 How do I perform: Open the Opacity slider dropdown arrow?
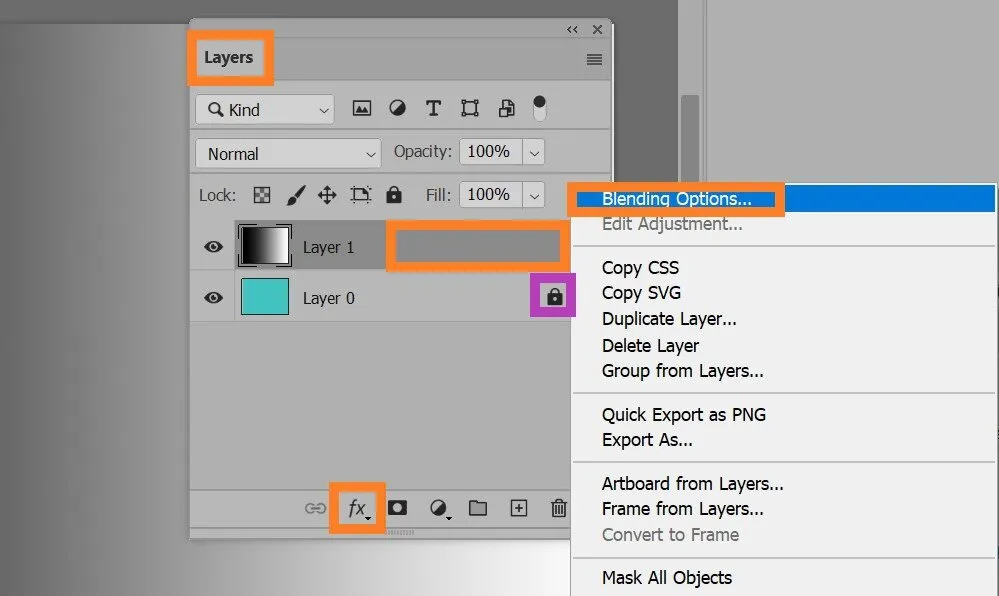tap(534, 152)
